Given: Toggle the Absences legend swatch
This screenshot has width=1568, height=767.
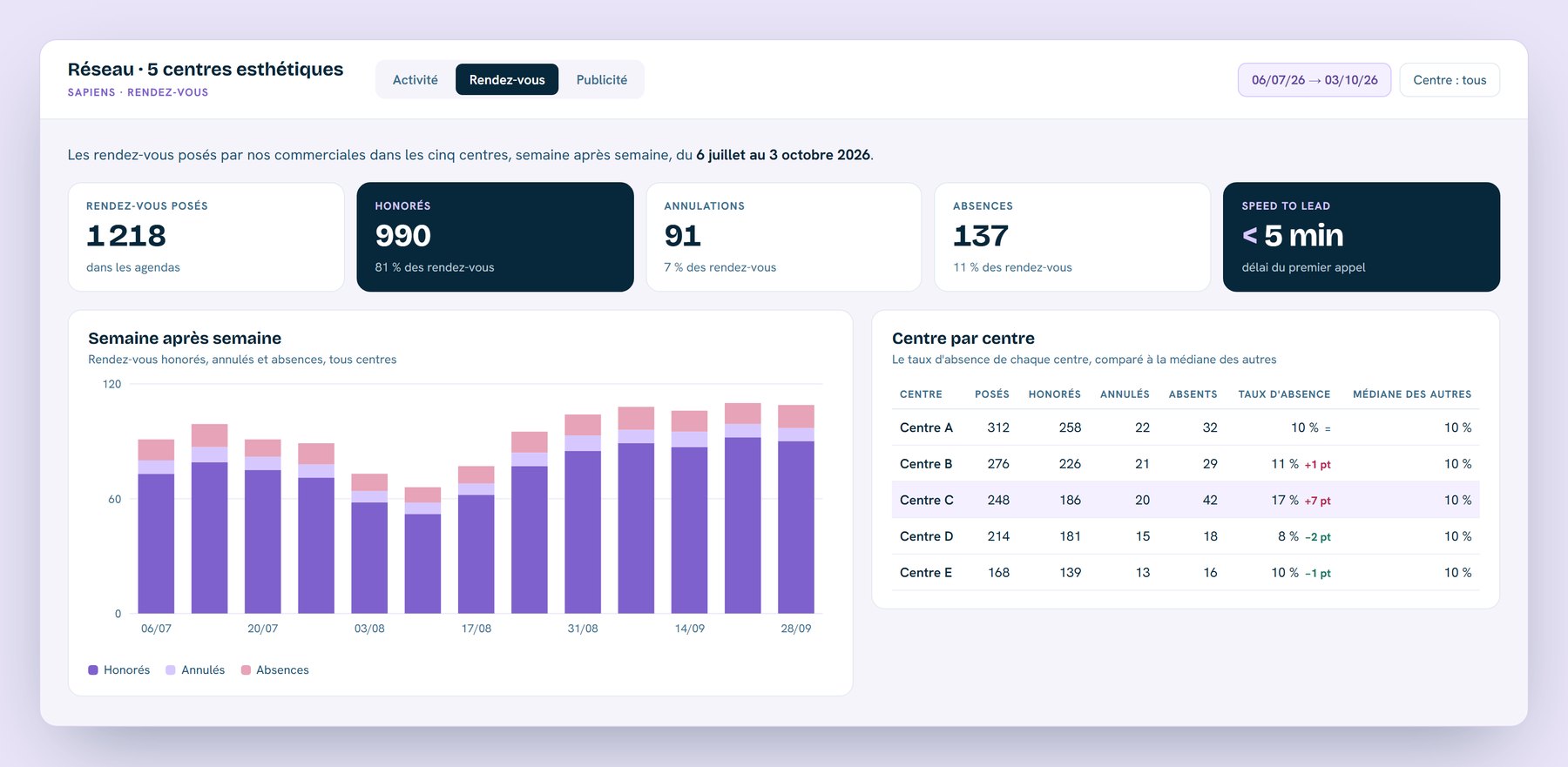Looking at the screenshot, I should 246,669.
